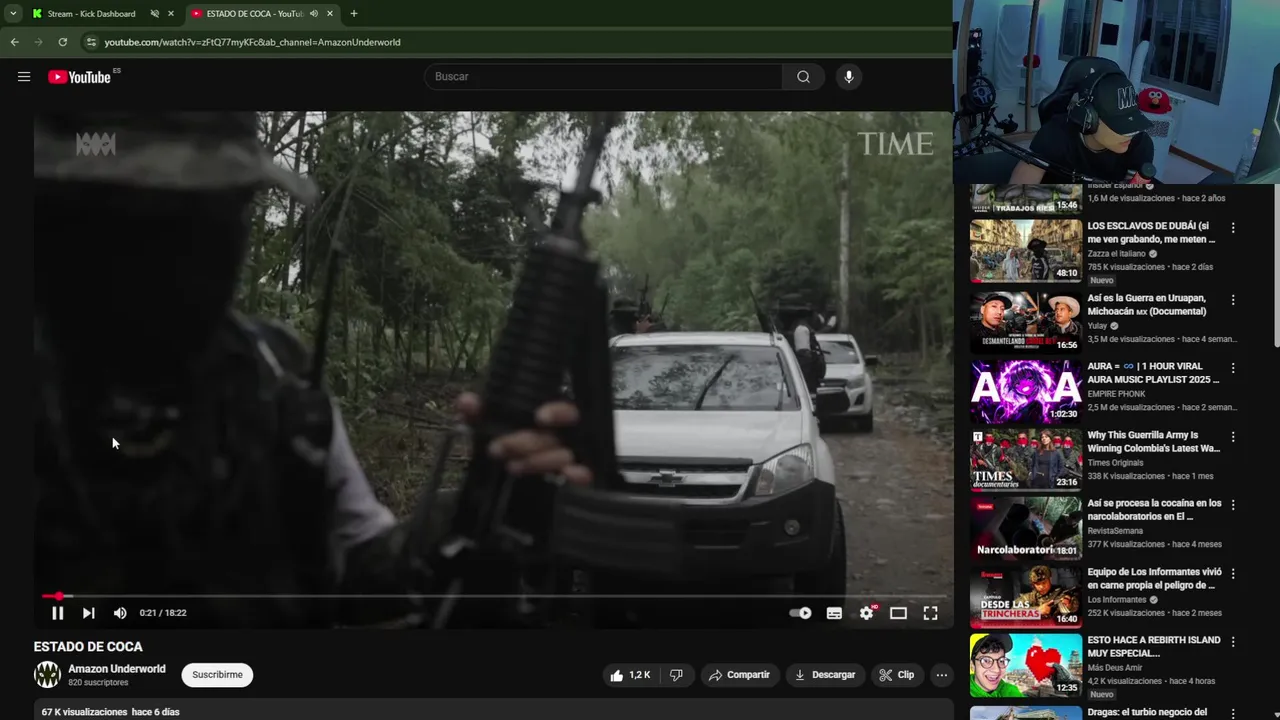Screen dimensions: 1280x720
Task: Toggle the autoplay switch in player
Action: (800, 613)
